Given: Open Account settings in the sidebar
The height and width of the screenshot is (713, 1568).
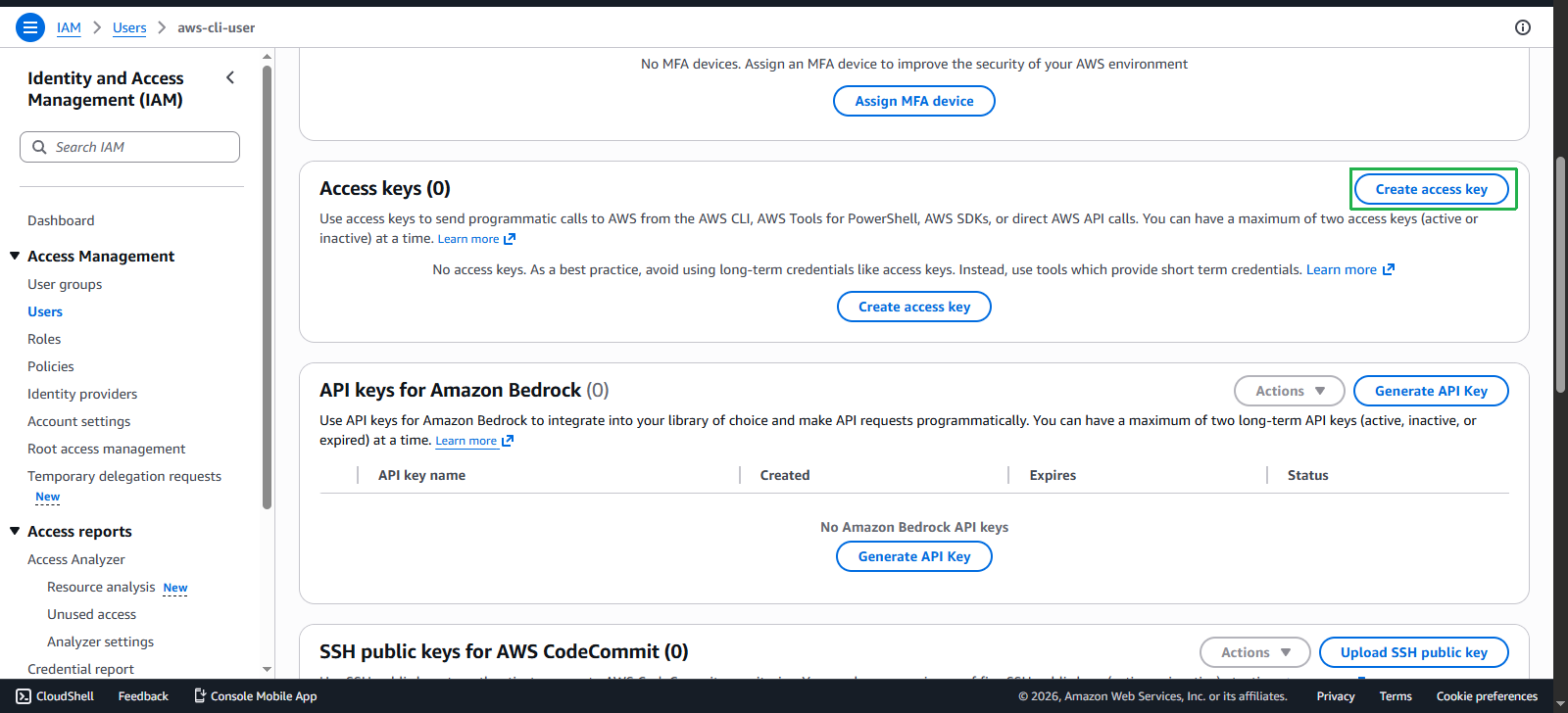Looking at the screenshot, I should [78, 421].
